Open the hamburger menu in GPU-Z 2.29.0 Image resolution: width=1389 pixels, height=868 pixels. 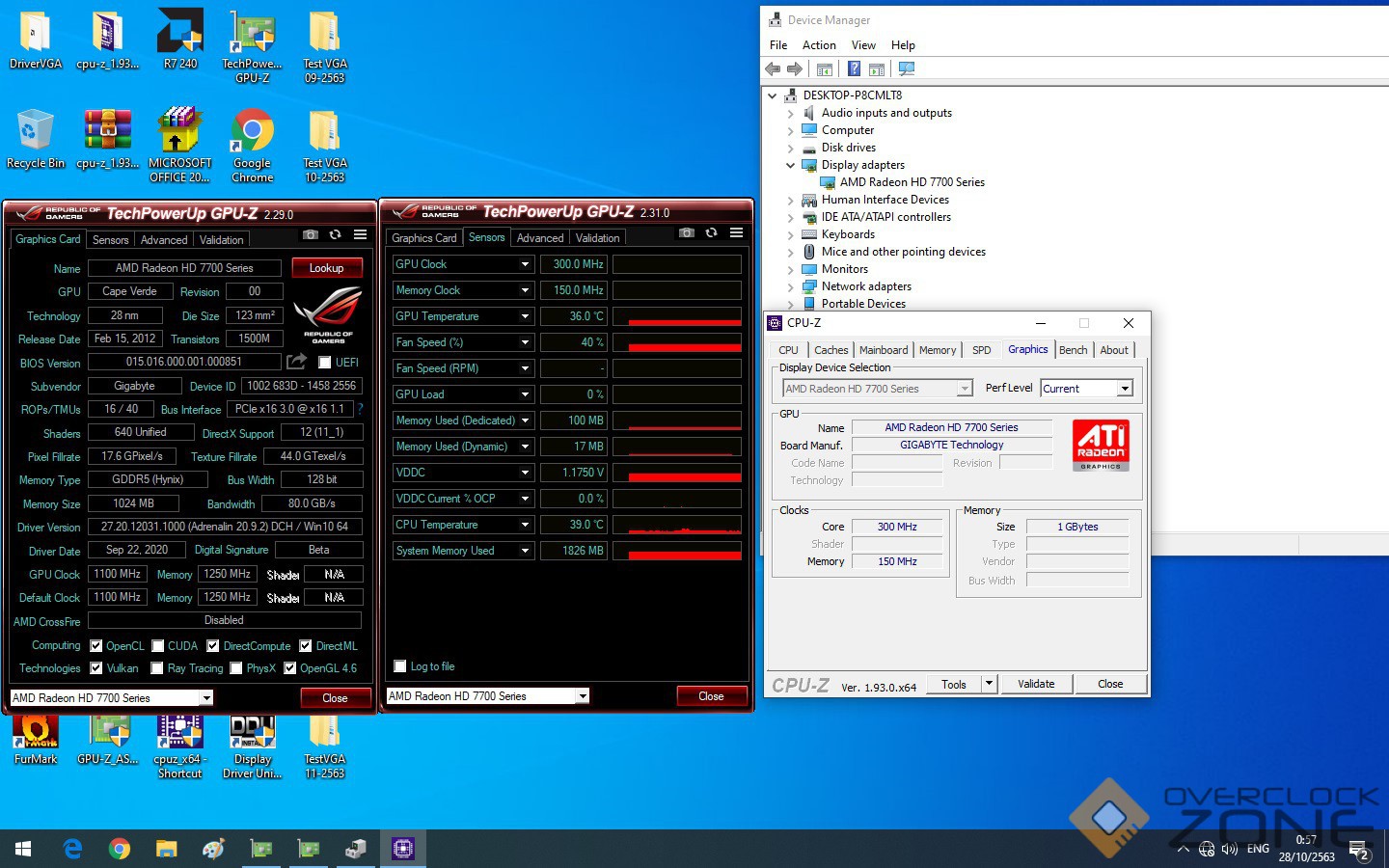click(x=360, y=234)
